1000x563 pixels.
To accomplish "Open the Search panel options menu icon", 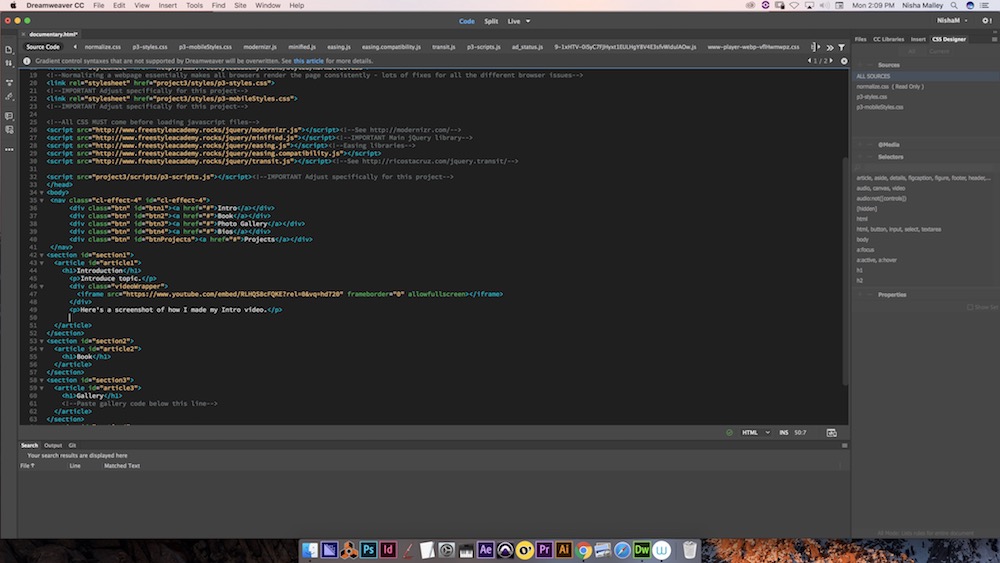I will (844, 445).
